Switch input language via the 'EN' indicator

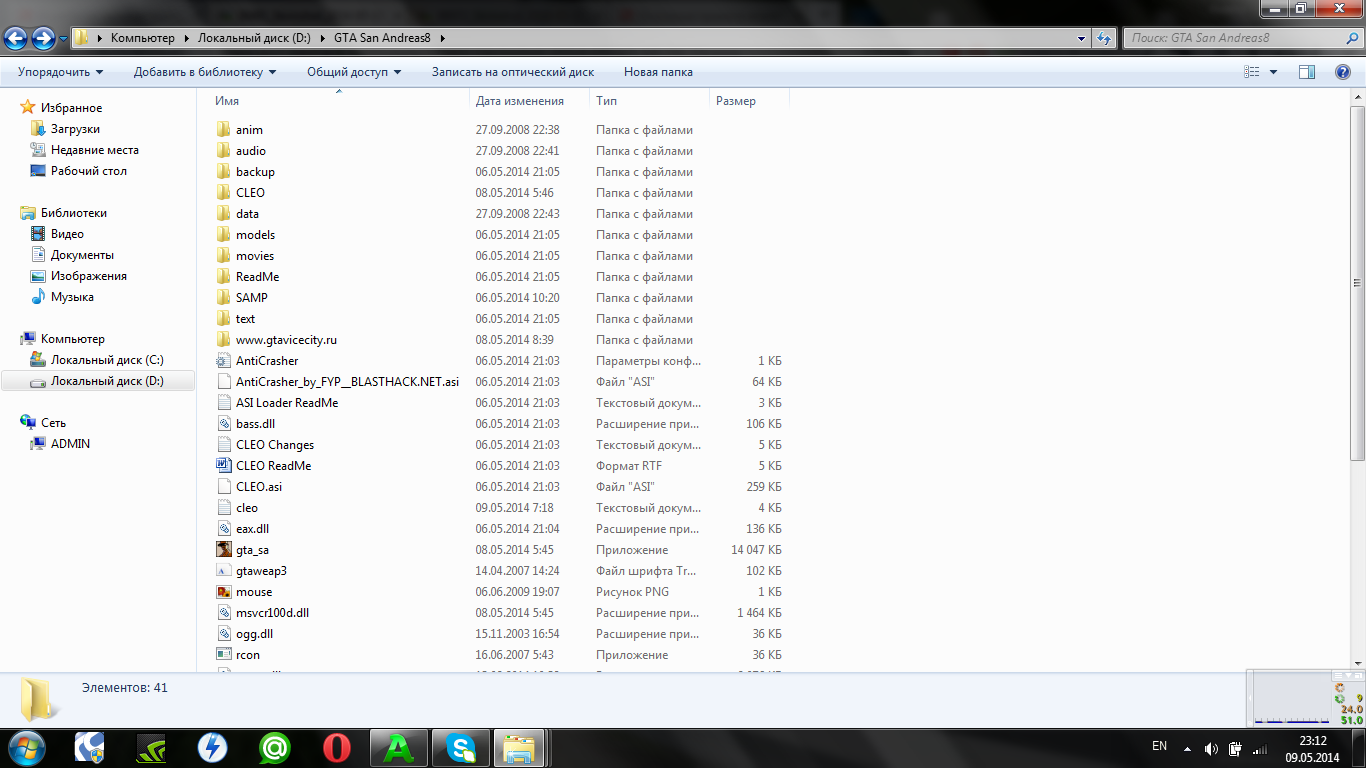[x=1160, y=746]
